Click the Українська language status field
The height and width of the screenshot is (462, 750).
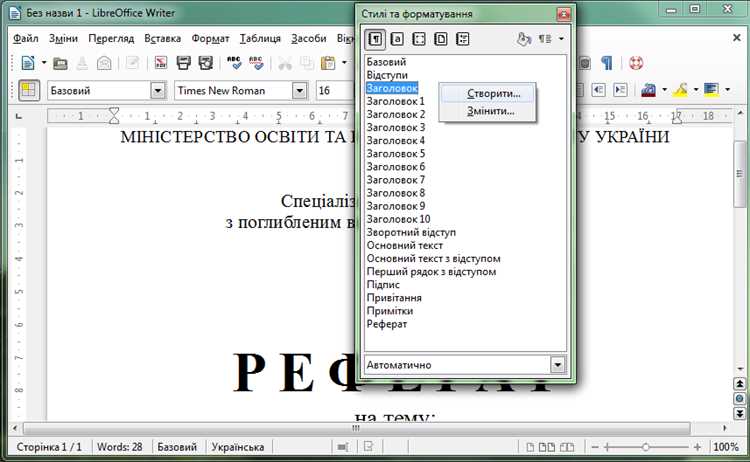click(x=238, y=447)
